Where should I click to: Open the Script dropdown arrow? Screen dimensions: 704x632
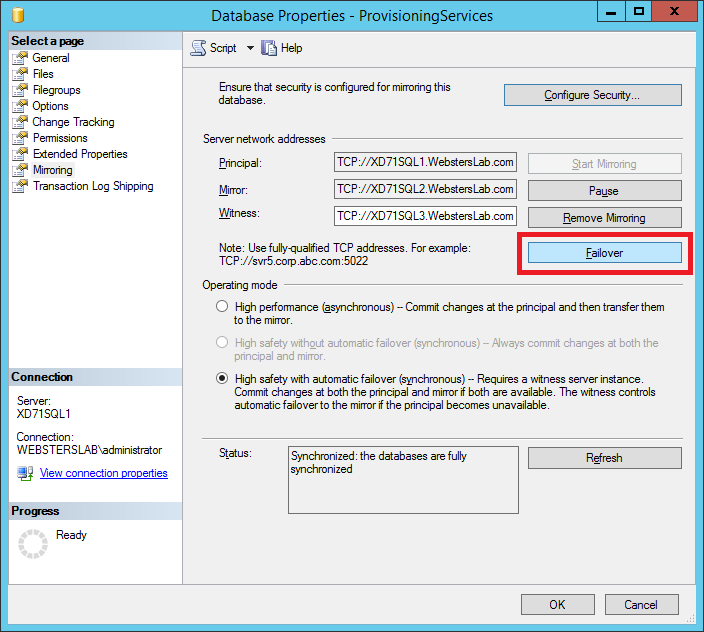pyautogui.click(x=250, y=48)
